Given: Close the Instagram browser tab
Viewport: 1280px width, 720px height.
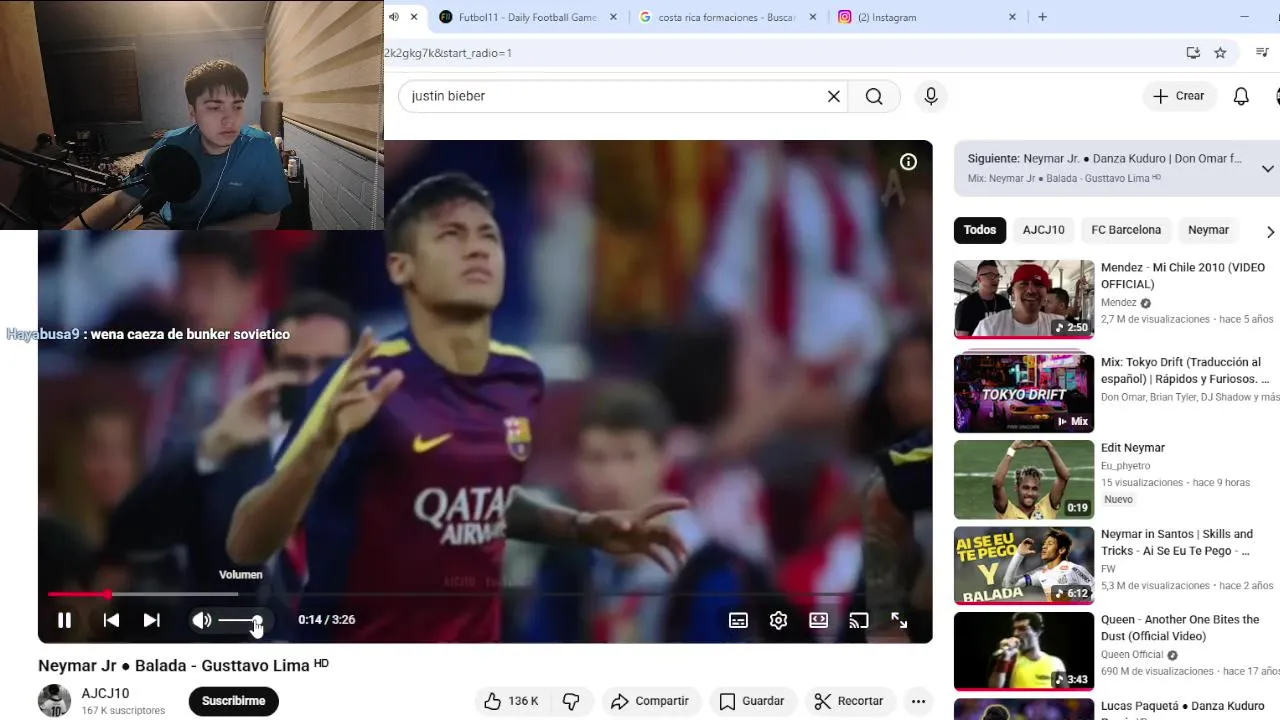Looking at the screenshot, I should tap(1012, 17).
